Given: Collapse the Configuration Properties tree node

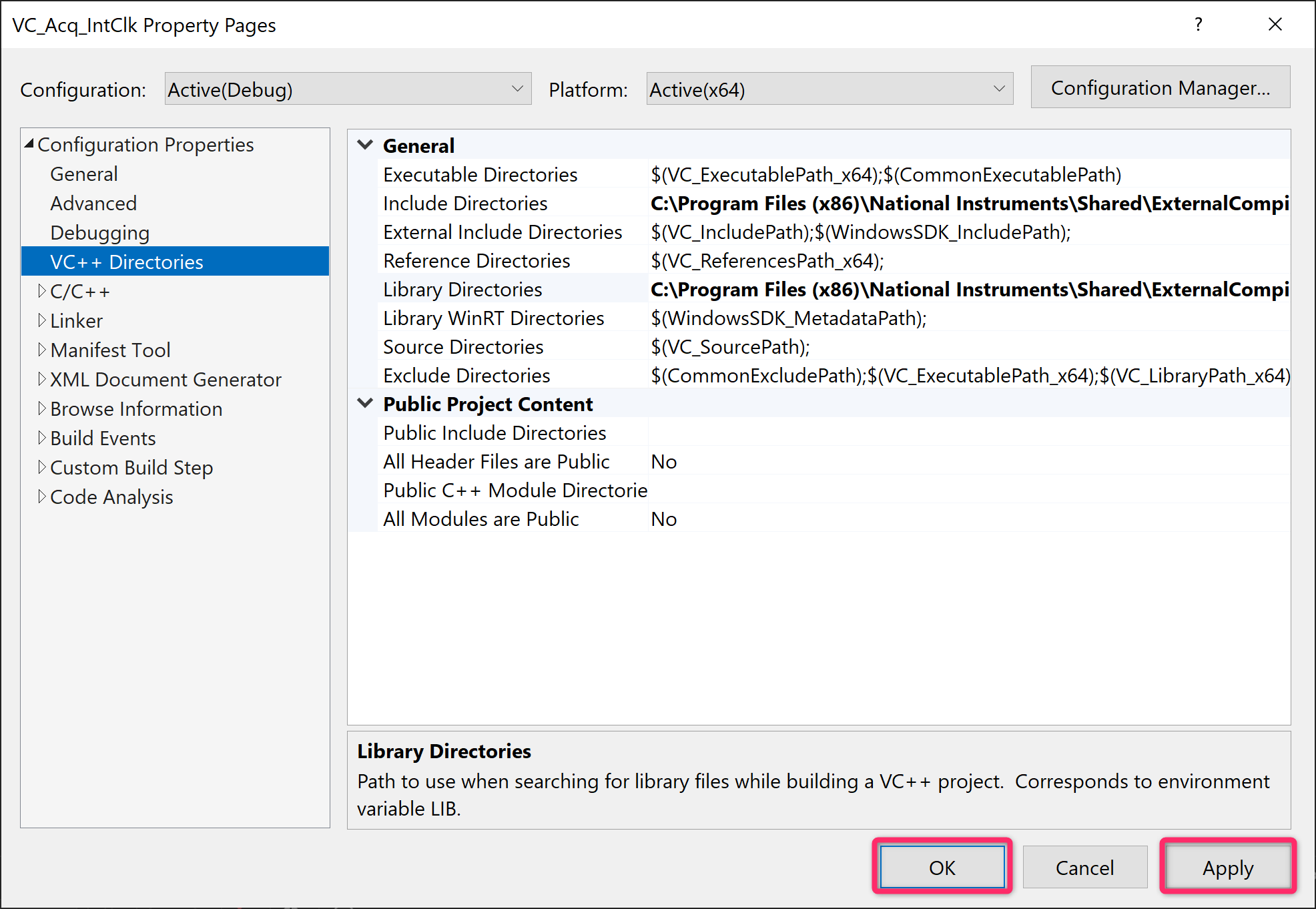Looking at the screenshot, I should pos(29,144).
